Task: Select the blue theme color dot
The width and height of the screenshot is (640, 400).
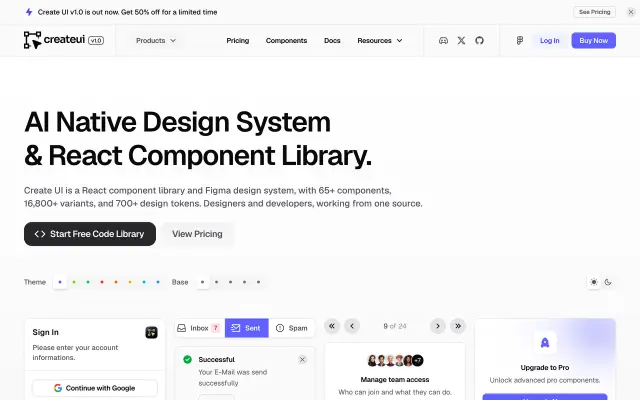Action: pos(158,282)
